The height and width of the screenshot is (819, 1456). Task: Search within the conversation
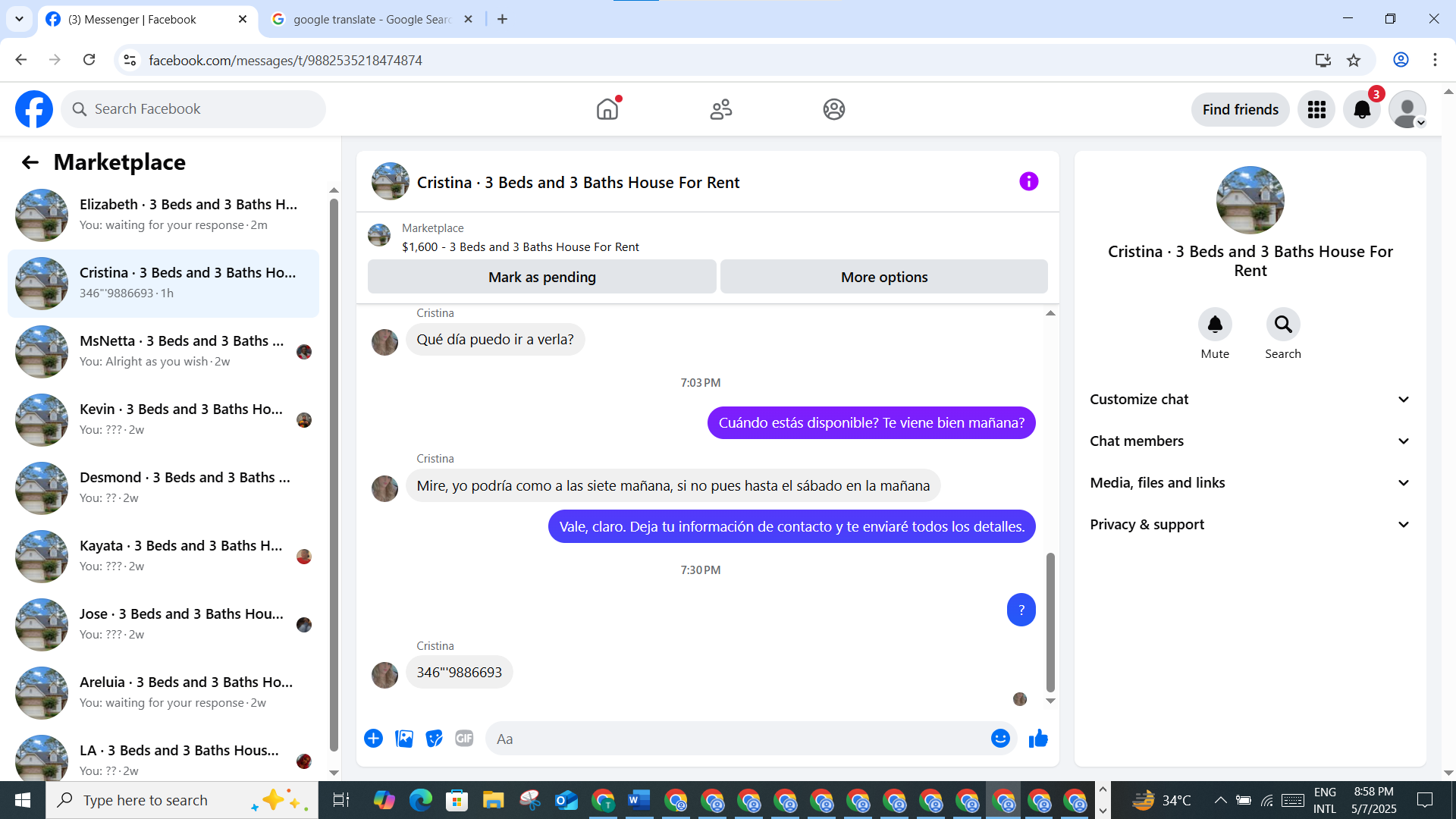click(x=1282, y=325)
